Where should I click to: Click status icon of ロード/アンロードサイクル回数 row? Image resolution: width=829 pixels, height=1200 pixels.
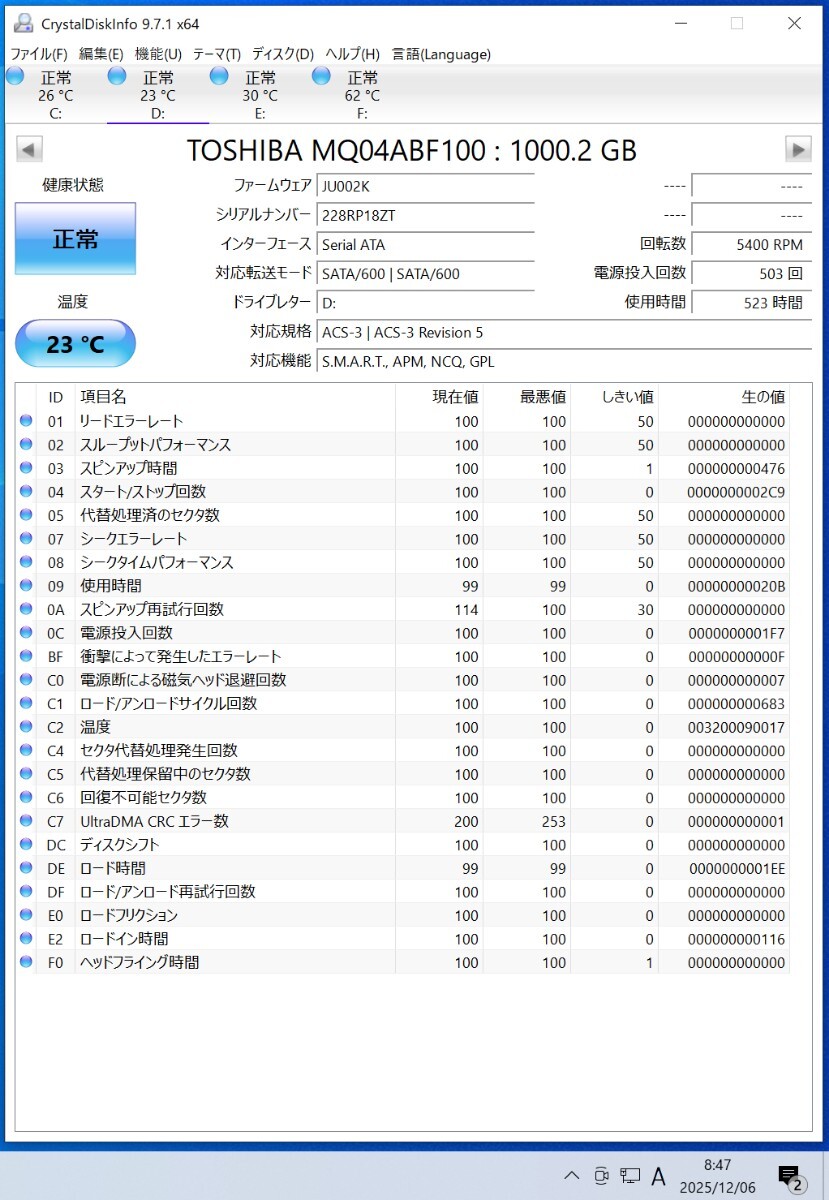(26, 703)
